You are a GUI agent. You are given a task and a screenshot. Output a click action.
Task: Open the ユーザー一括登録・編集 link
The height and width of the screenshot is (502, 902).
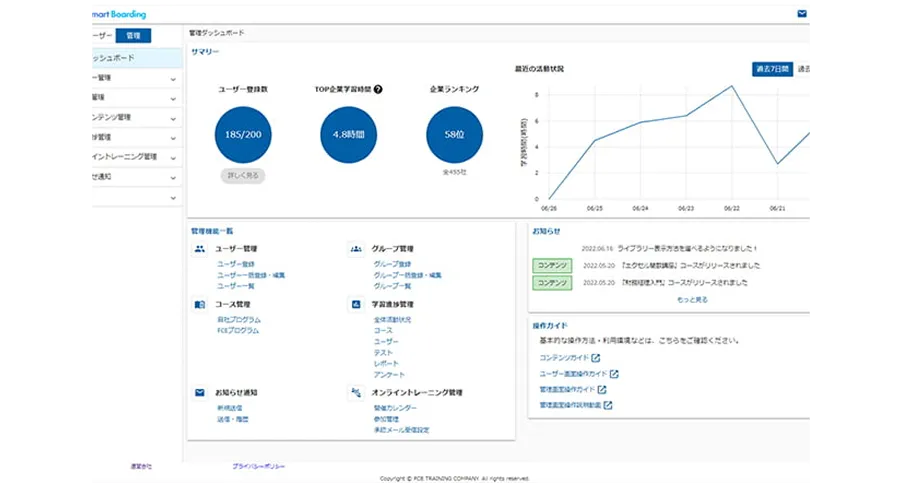[x=251, y=275]
